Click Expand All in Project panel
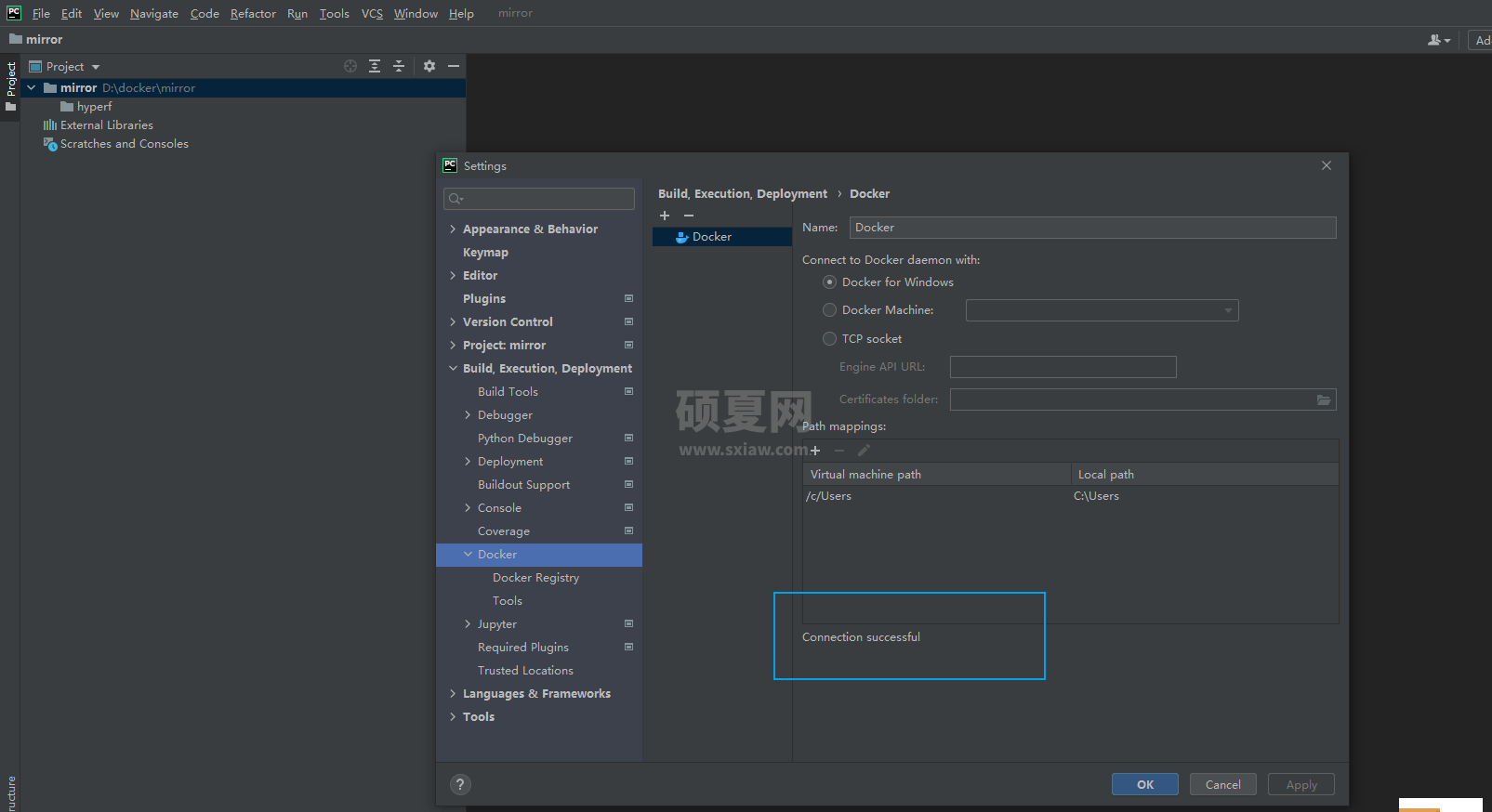1492x812 pixels. coord(375,66)
